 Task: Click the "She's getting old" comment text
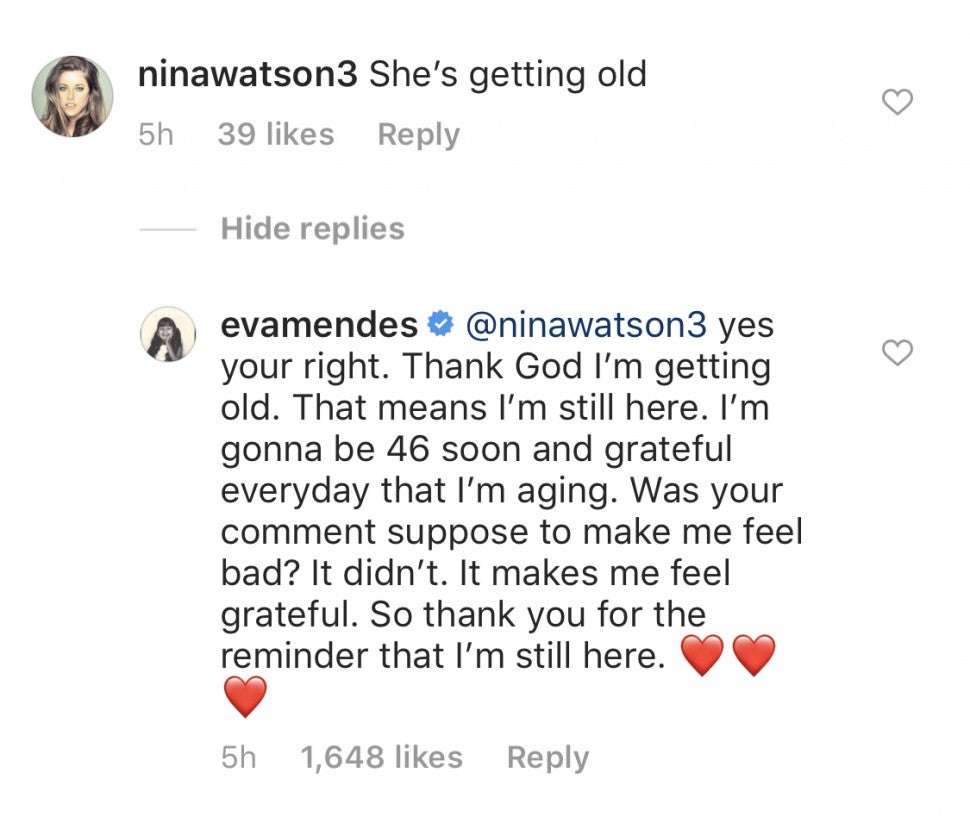coord(508,75)
